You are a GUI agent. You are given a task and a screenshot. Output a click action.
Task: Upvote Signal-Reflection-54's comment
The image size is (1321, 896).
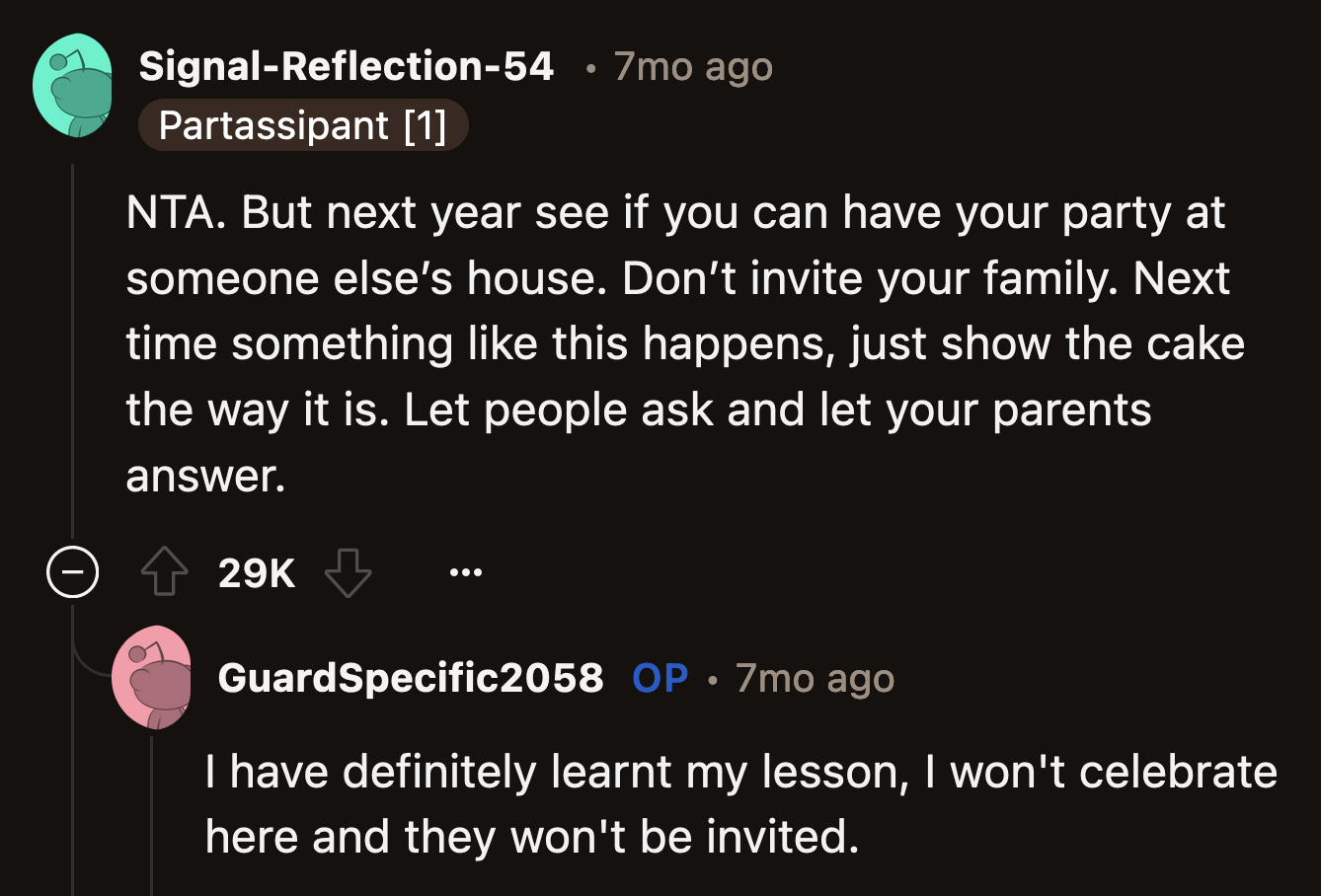coord(164,571)
